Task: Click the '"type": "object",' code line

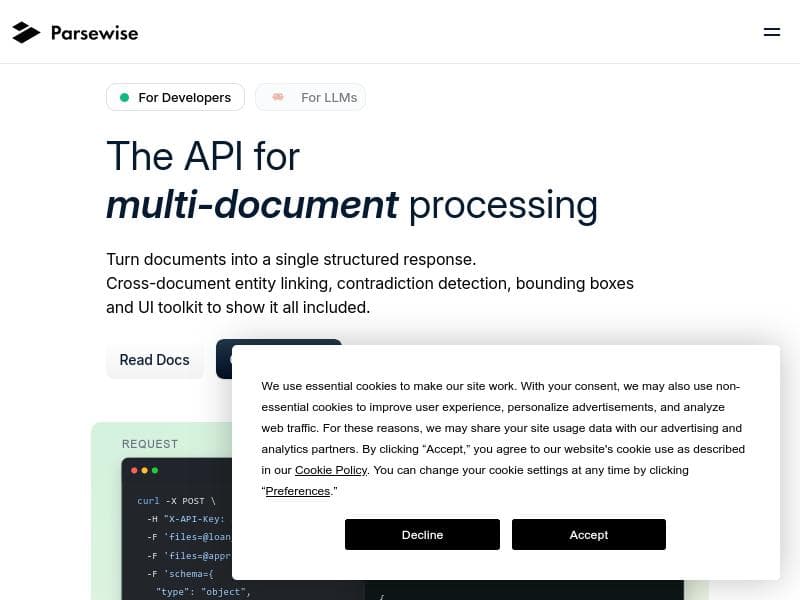Action: click(203, 592)
